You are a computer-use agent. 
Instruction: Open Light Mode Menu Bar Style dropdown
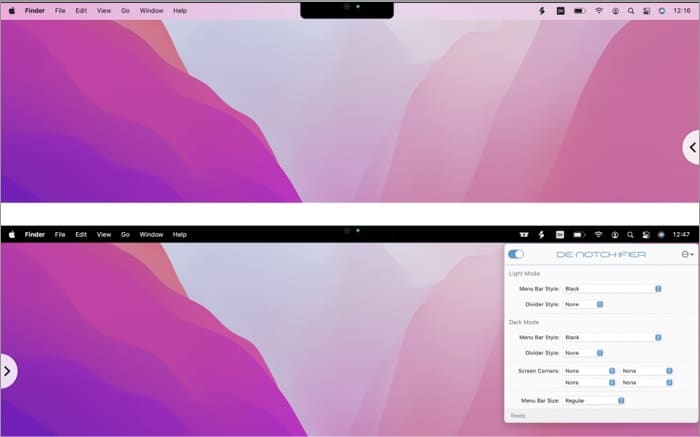[612, 288]
